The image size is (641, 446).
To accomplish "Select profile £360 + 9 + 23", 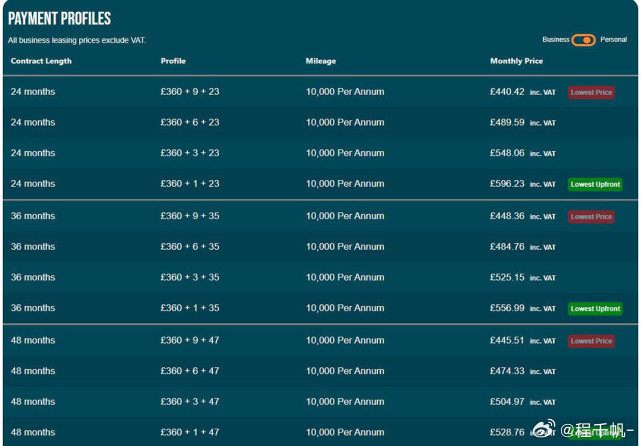I will pos(190,92).
